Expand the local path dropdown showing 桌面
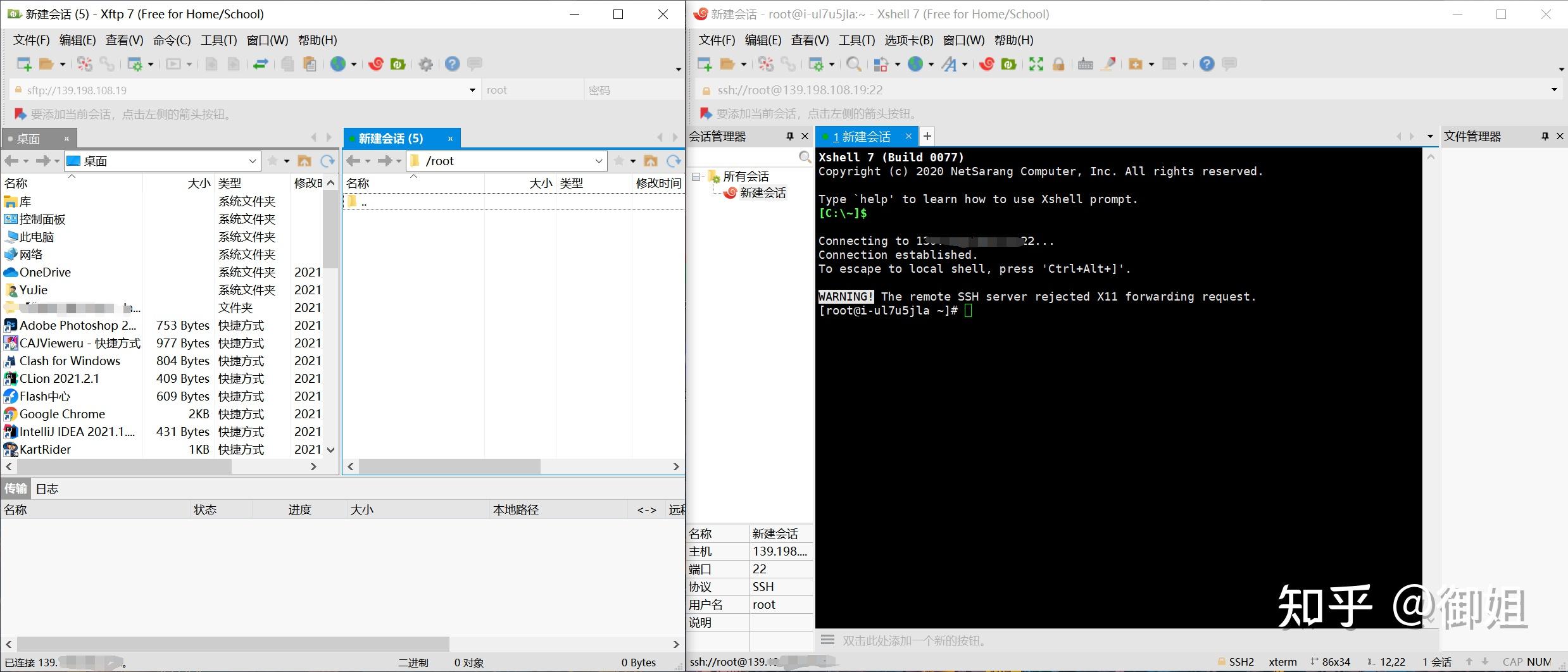 click(252, 161)
